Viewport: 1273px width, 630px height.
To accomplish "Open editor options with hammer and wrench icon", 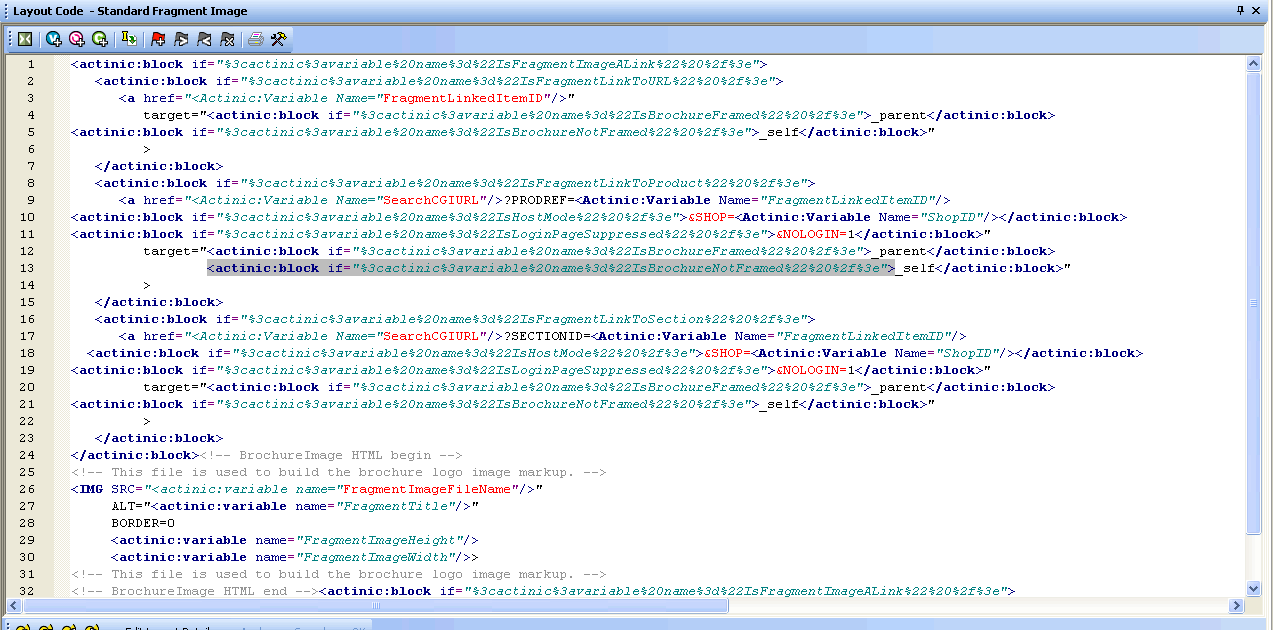I will pyautogui.click(x=279, y=39).
